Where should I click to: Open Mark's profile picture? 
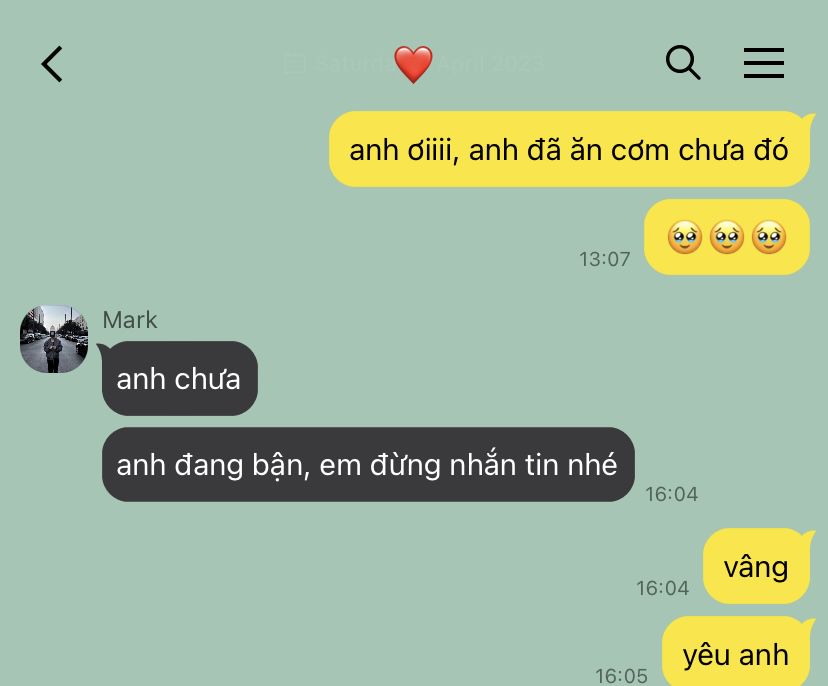[x=54, y=339]
